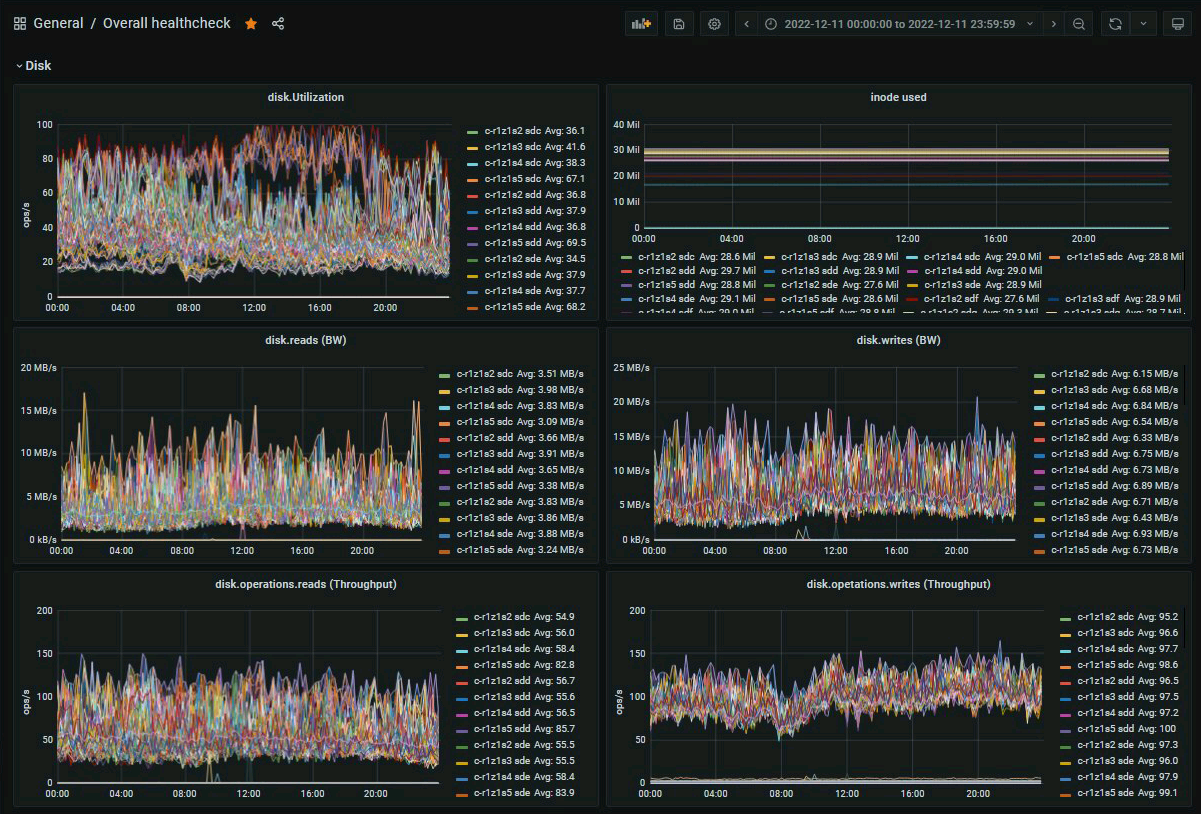
Task: Click the Add panel icon
Action: point(640,24)
